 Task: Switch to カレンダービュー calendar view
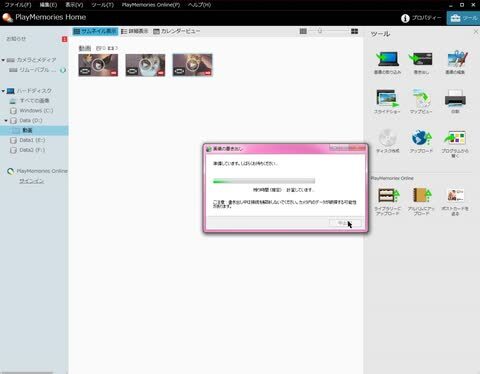pos(177,31)
